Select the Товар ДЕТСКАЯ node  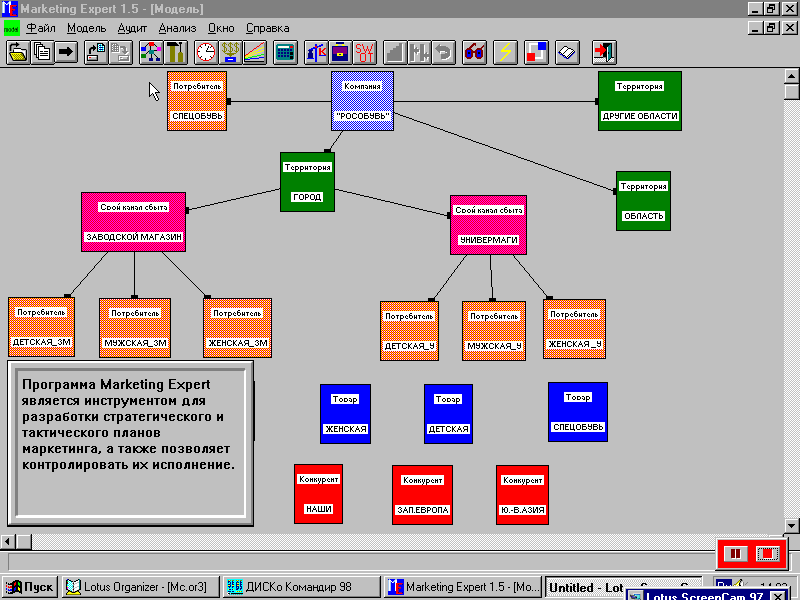pyautogui.click(x=448, y=414)
